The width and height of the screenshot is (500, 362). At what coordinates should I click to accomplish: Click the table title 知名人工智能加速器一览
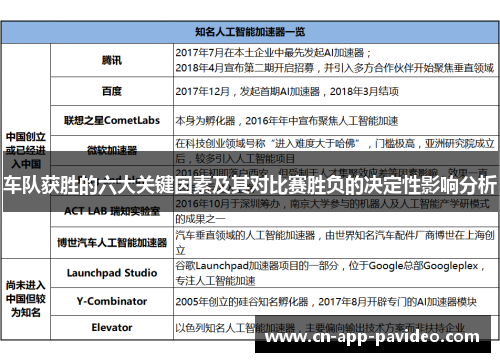[250, 32]
